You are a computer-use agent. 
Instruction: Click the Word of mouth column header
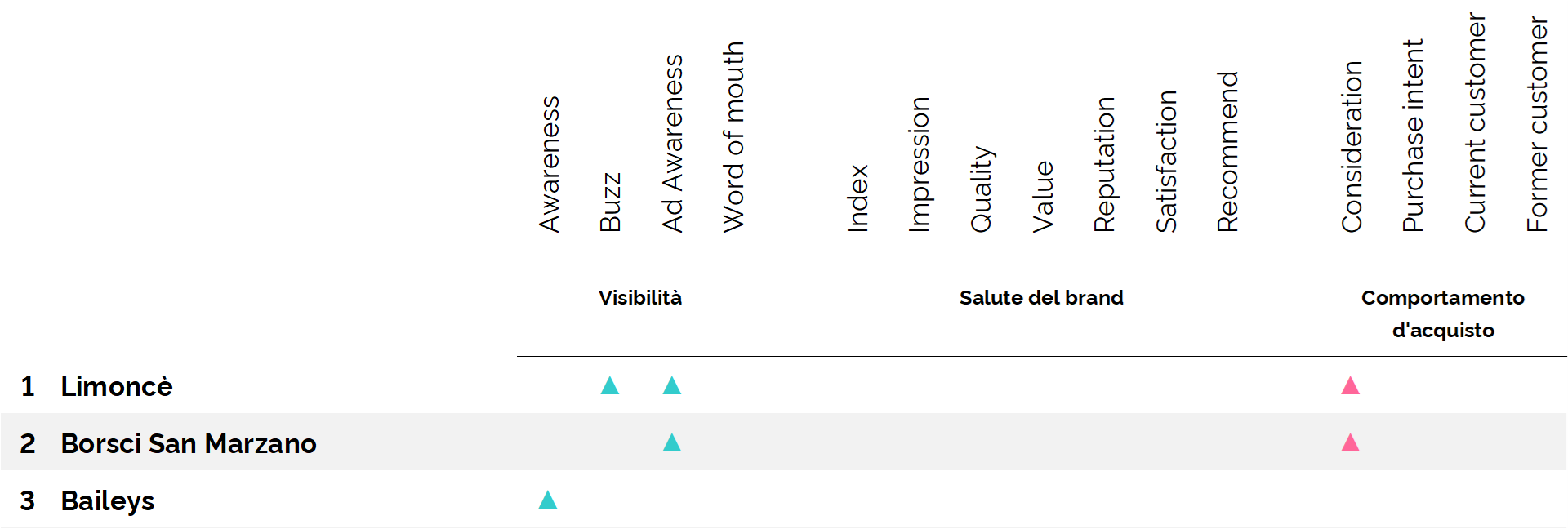(x=734, y=137)
